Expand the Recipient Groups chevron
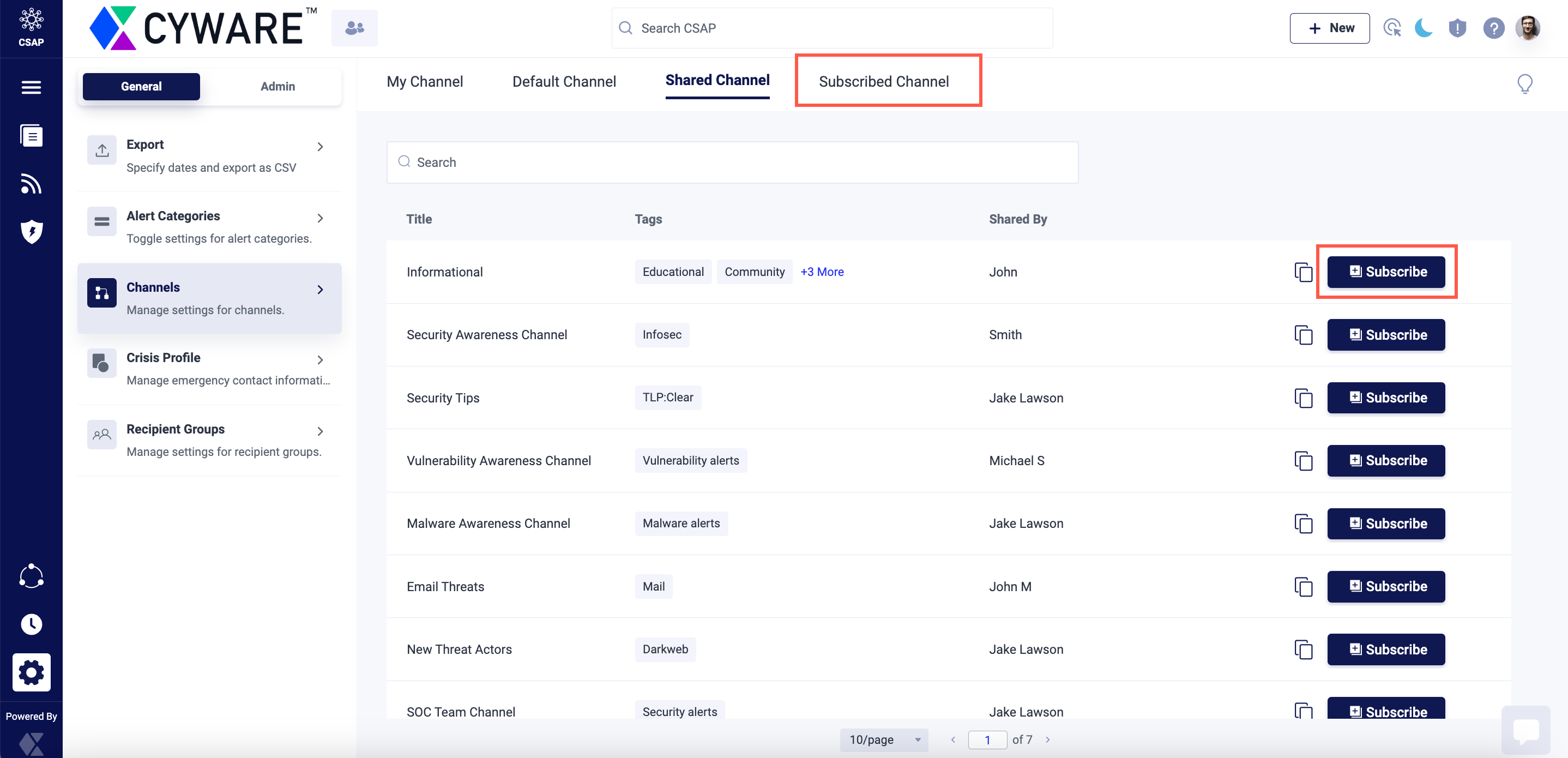The width and height of the screenshot is (1568, 758). 320,431
